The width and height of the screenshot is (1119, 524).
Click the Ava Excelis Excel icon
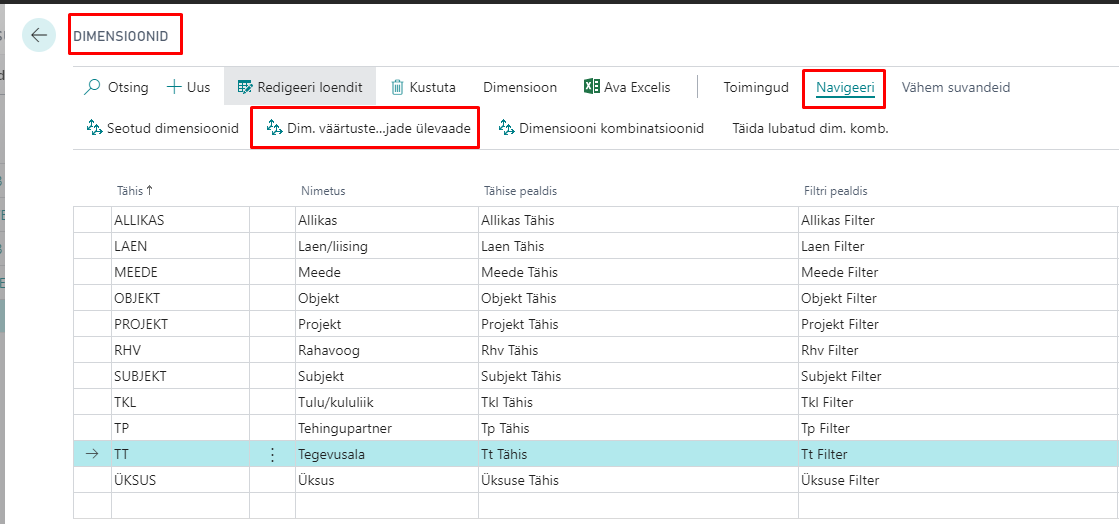pos(592,88)
